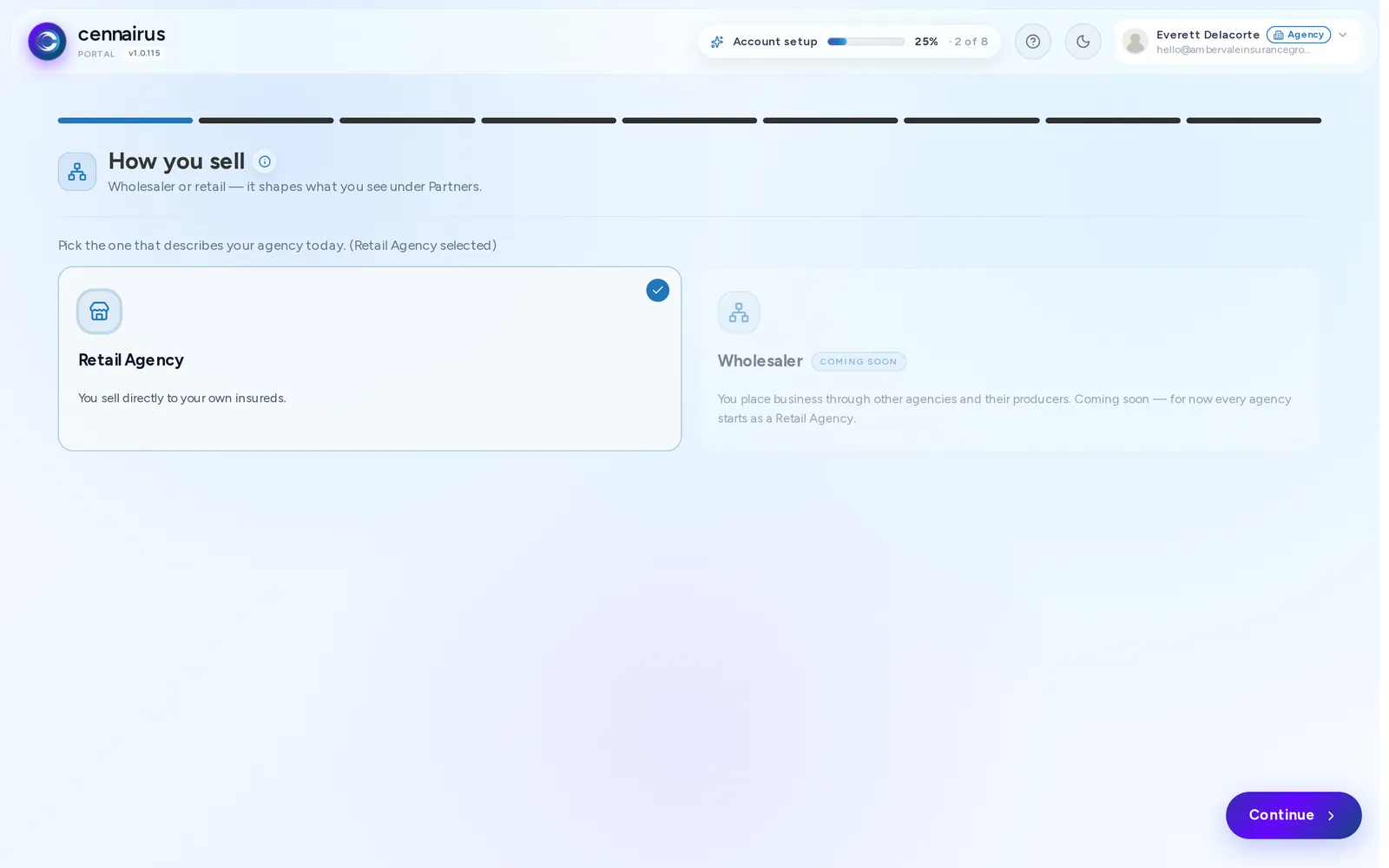
Task: Click the Account setup progress bar
Action: click(866, 42)
